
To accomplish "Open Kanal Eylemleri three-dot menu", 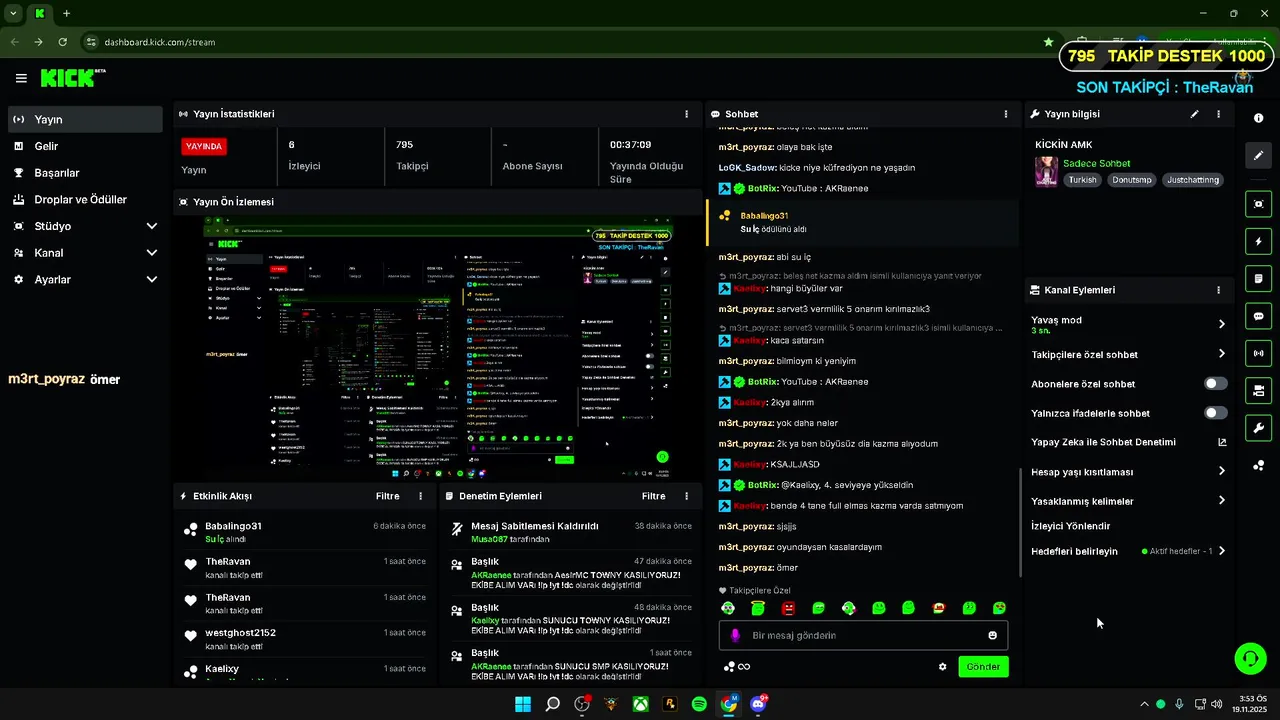I will click(x=1218, y=290).
